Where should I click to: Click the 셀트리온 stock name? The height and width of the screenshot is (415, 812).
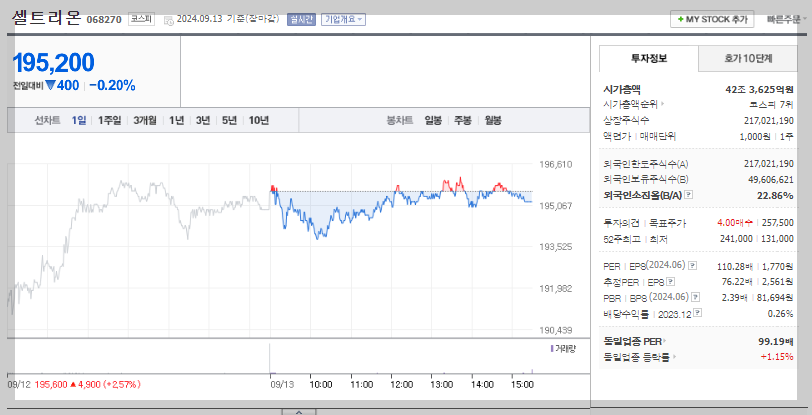[47, 18]
